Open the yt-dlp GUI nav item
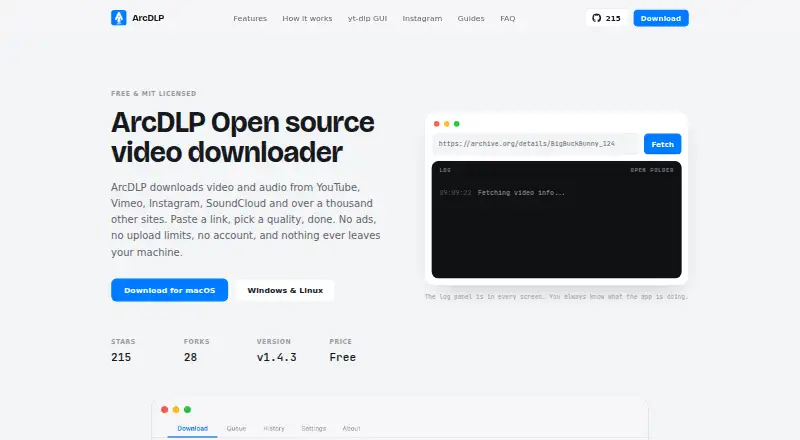800x440 pixels. point(367,18)
